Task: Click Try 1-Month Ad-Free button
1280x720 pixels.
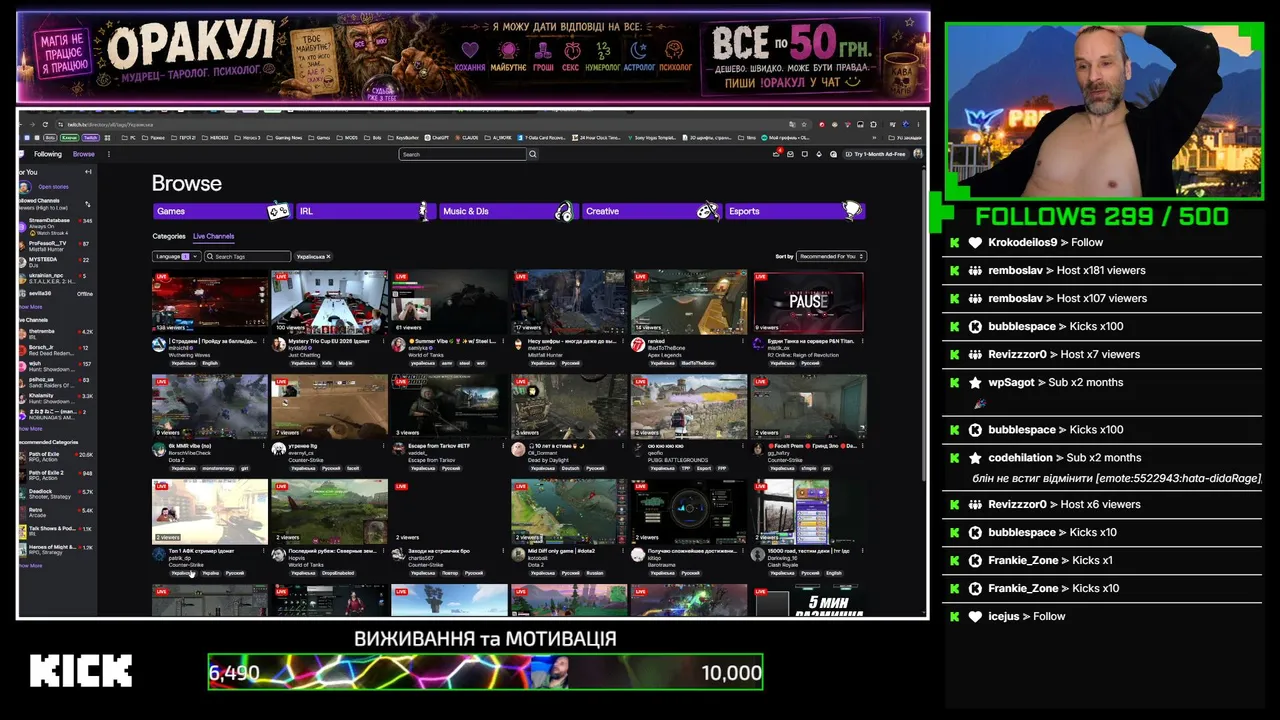Action: (876, 154)
